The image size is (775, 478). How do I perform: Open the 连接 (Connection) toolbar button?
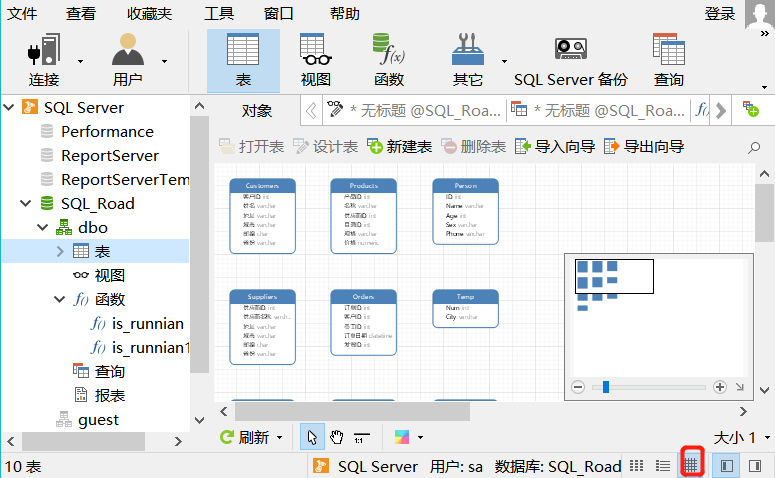44,58
